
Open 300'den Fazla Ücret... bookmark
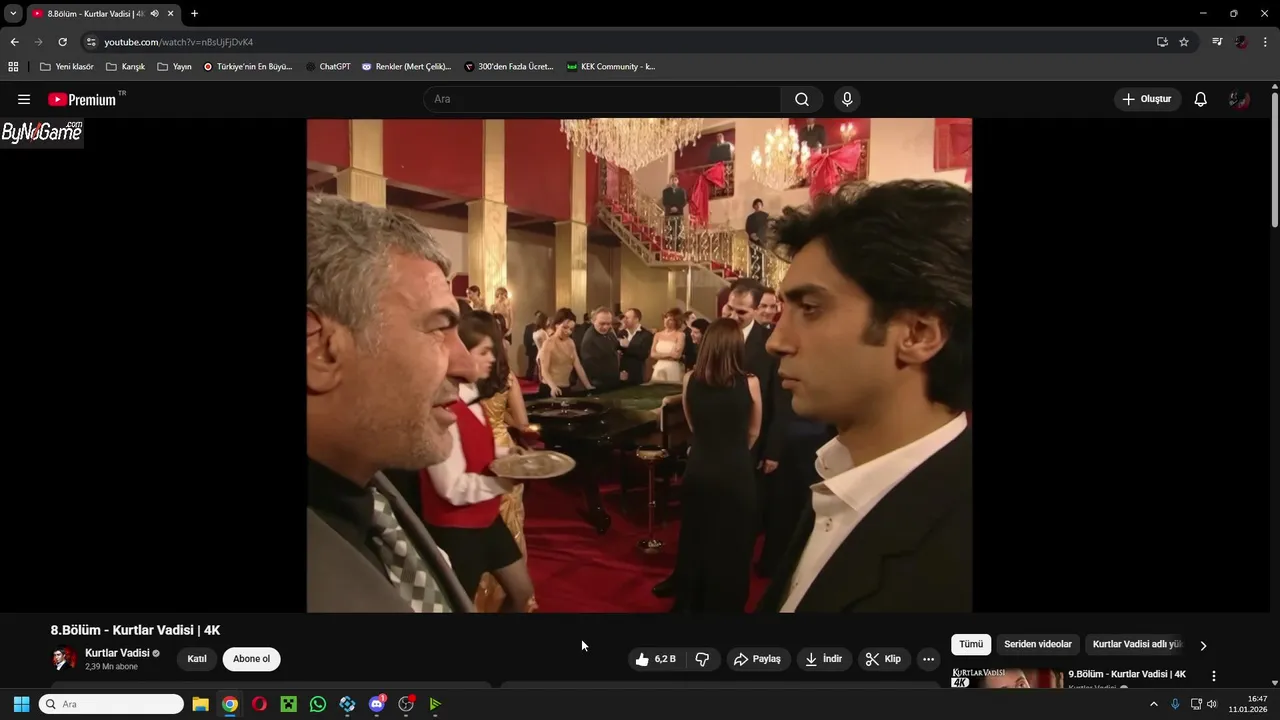point(509,67)
